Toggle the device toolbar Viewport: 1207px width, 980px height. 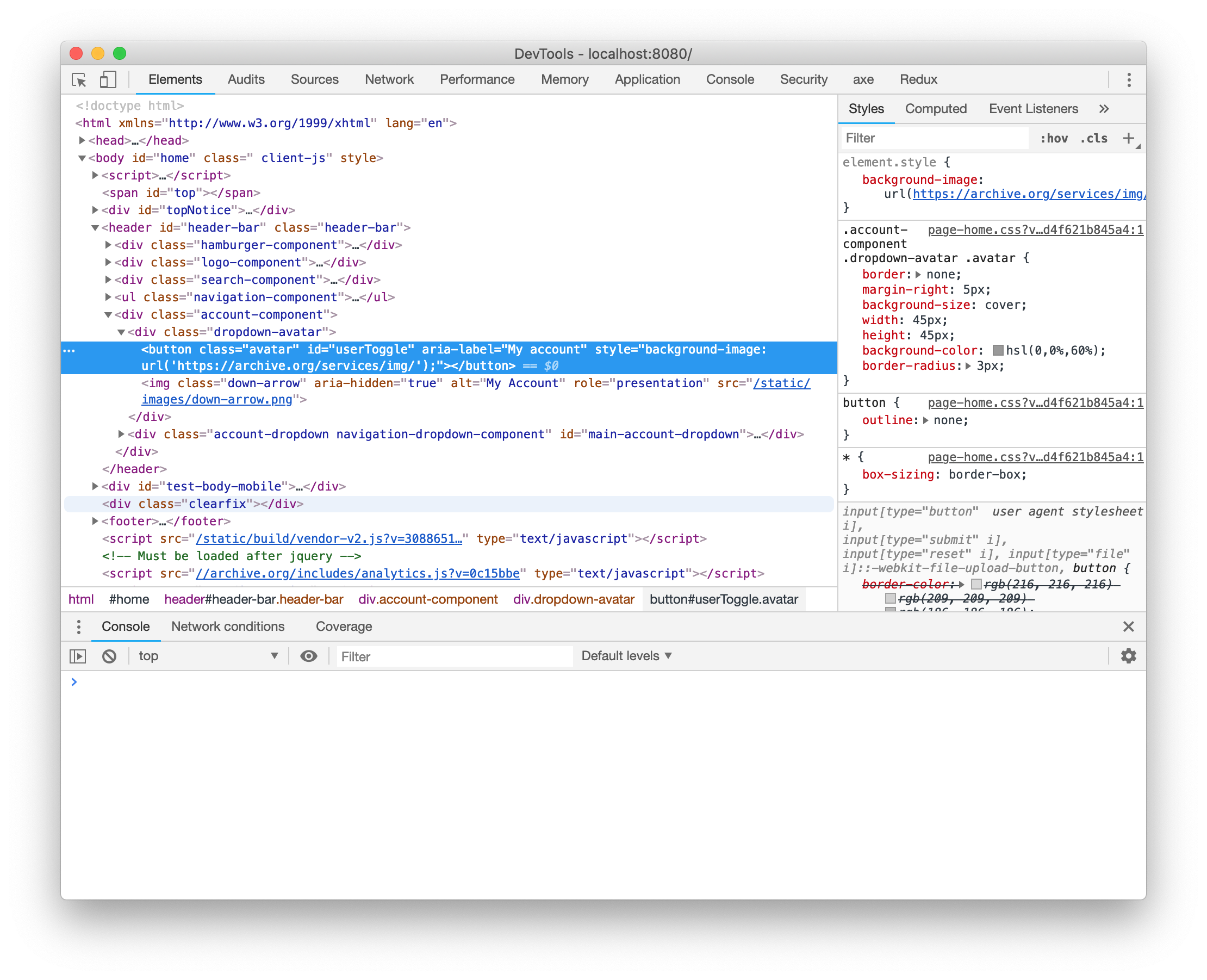(x=108, y=80)
